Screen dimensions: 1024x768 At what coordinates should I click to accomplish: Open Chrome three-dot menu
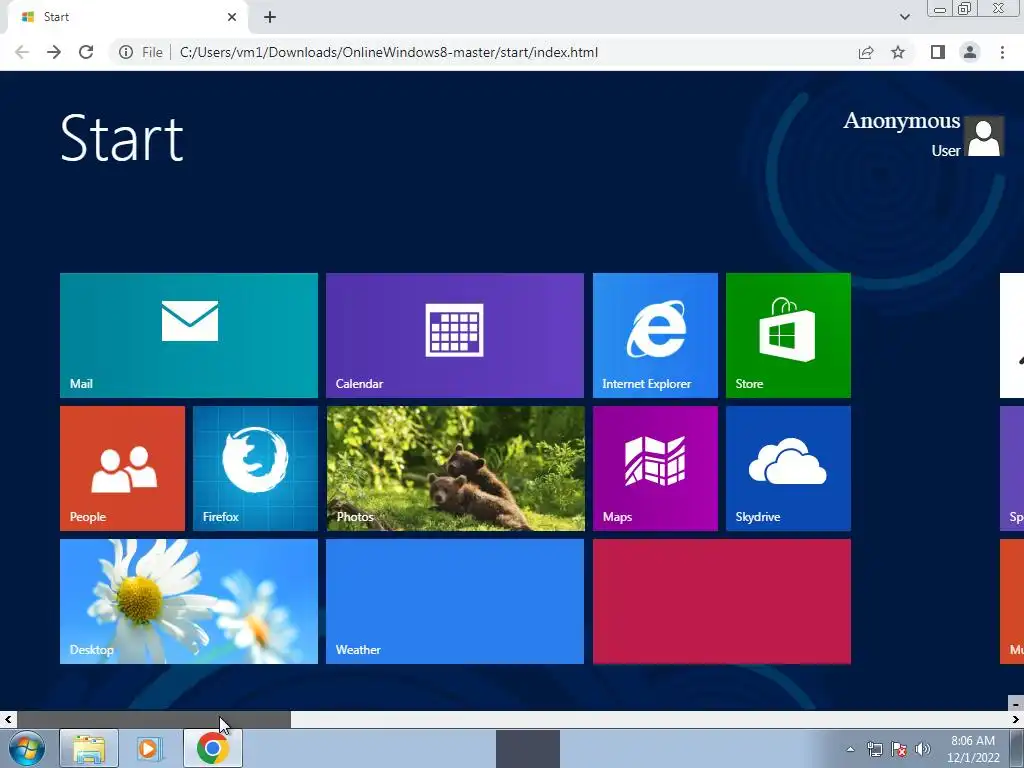coord(1002,52)
